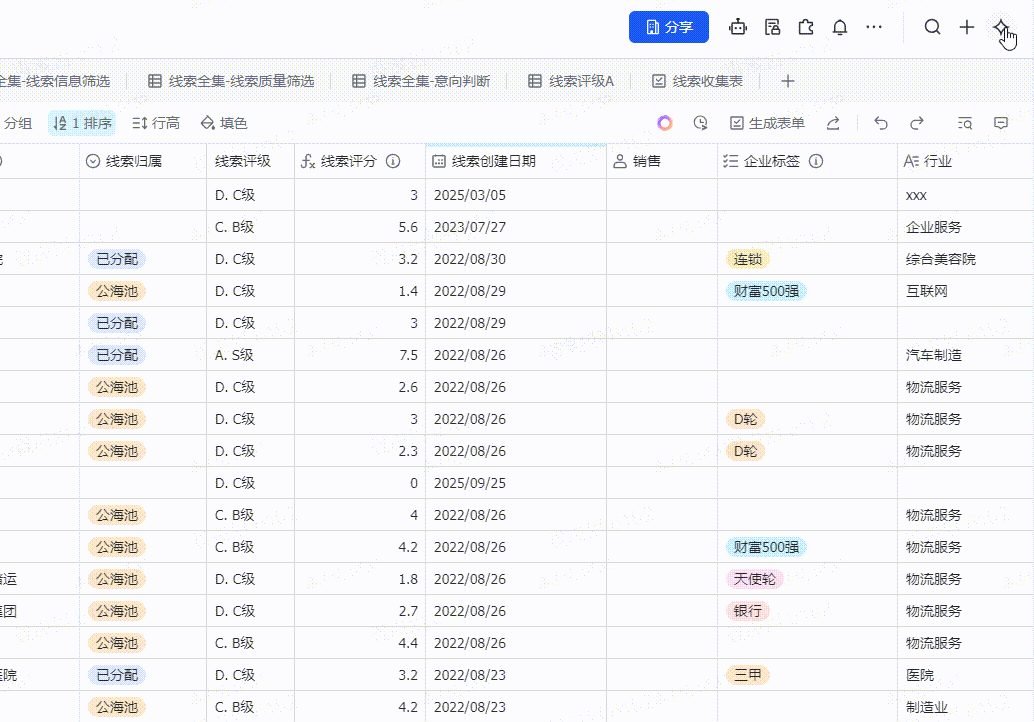The height and width of the screenshot is (722, 1034).
Task: Switch to 线索评级A view tab
Action: tap(571, 81)
